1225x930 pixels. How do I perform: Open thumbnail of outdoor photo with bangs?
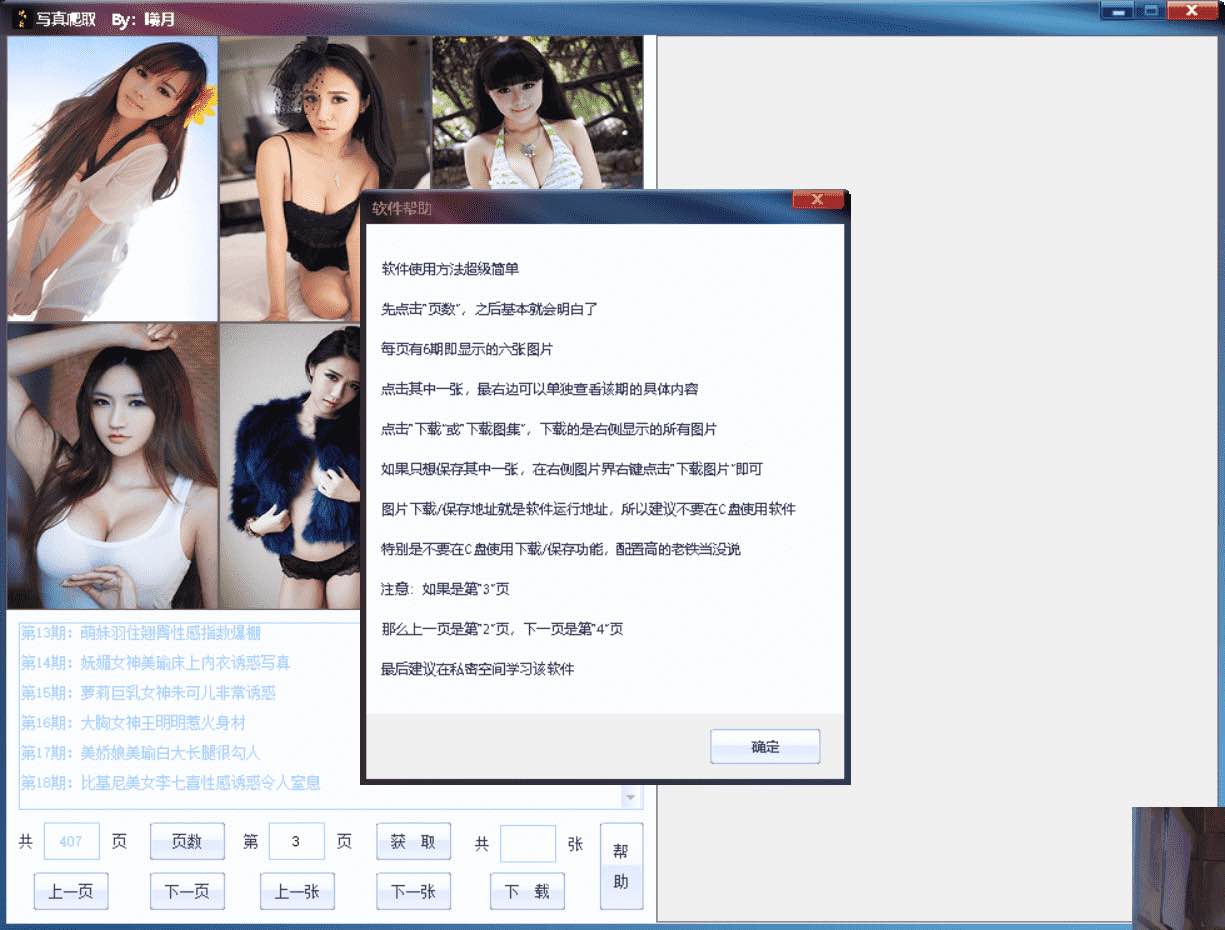pyautogui.click(x=537, y=113)
